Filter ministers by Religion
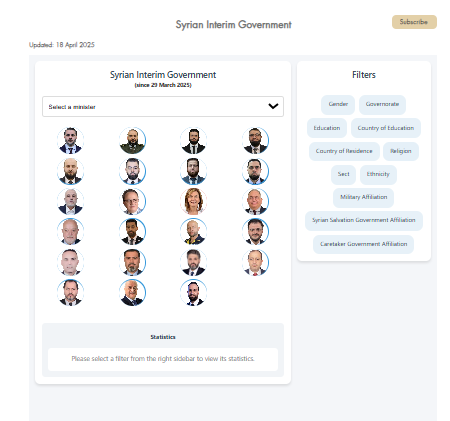 pos(401,151)
